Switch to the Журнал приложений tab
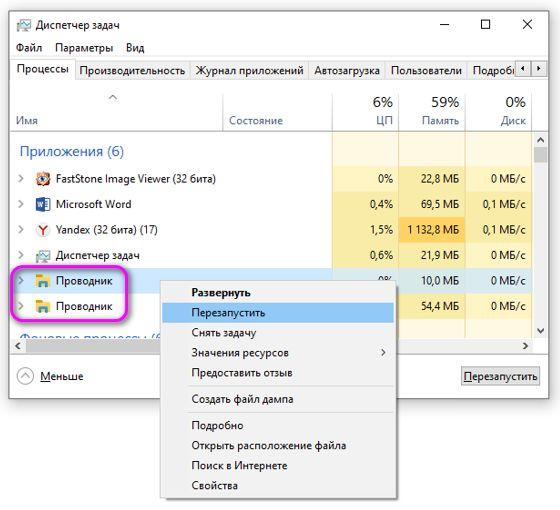 click(249, 71)
